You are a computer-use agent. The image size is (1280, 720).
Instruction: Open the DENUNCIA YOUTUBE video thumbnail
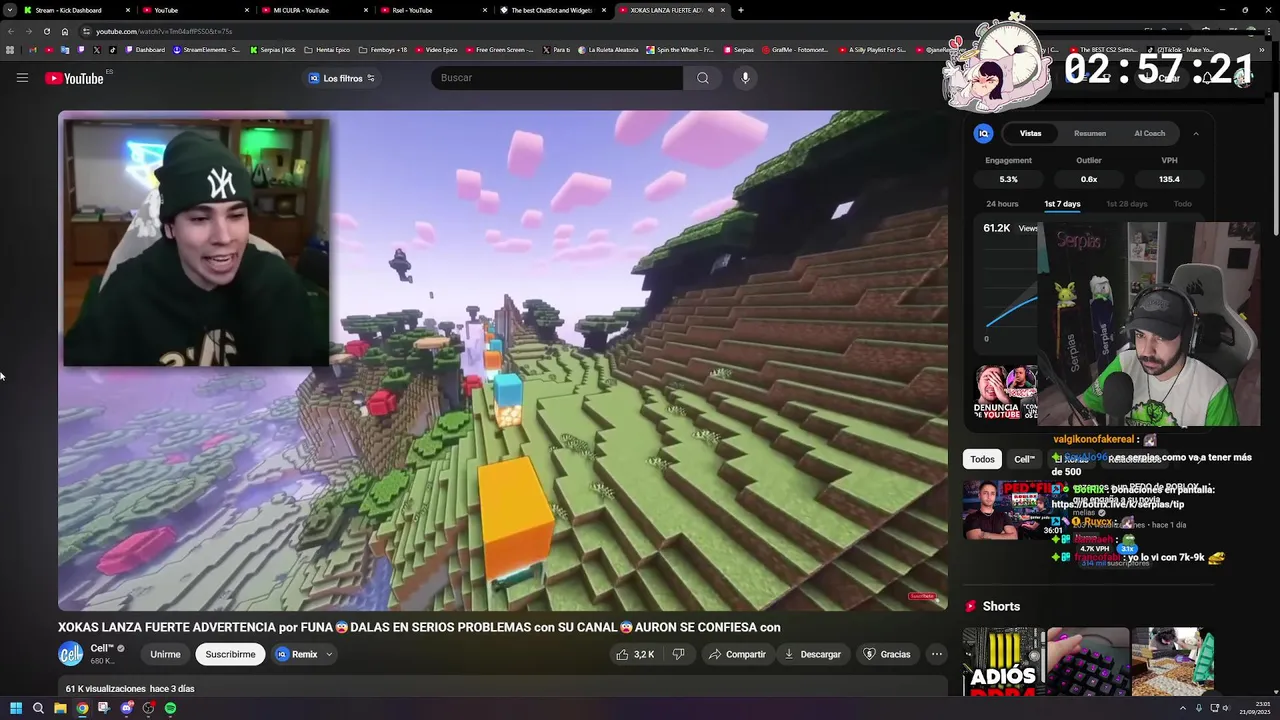coord(1006,392)
